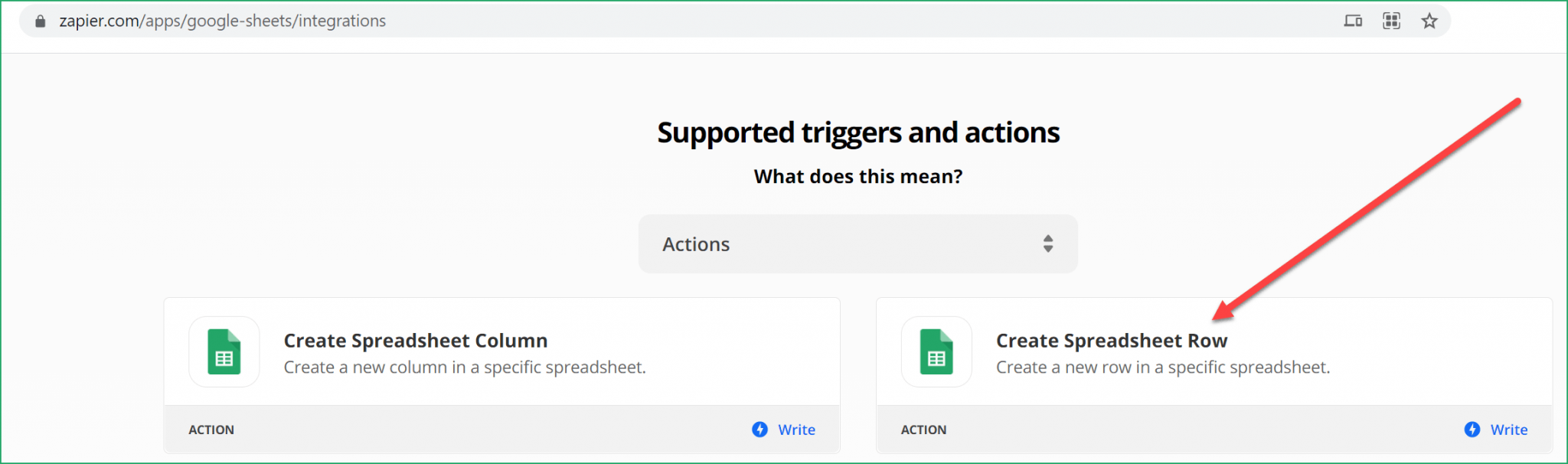Click ACTION label on Row card

coord(923,430)
